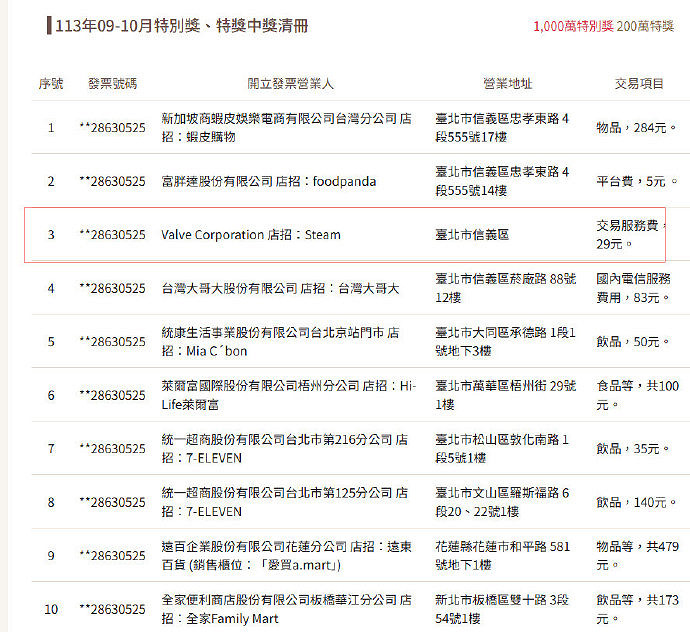Click the invoice number in row 7
This screenshot has width=690, height=632.
tap(113, 449)
